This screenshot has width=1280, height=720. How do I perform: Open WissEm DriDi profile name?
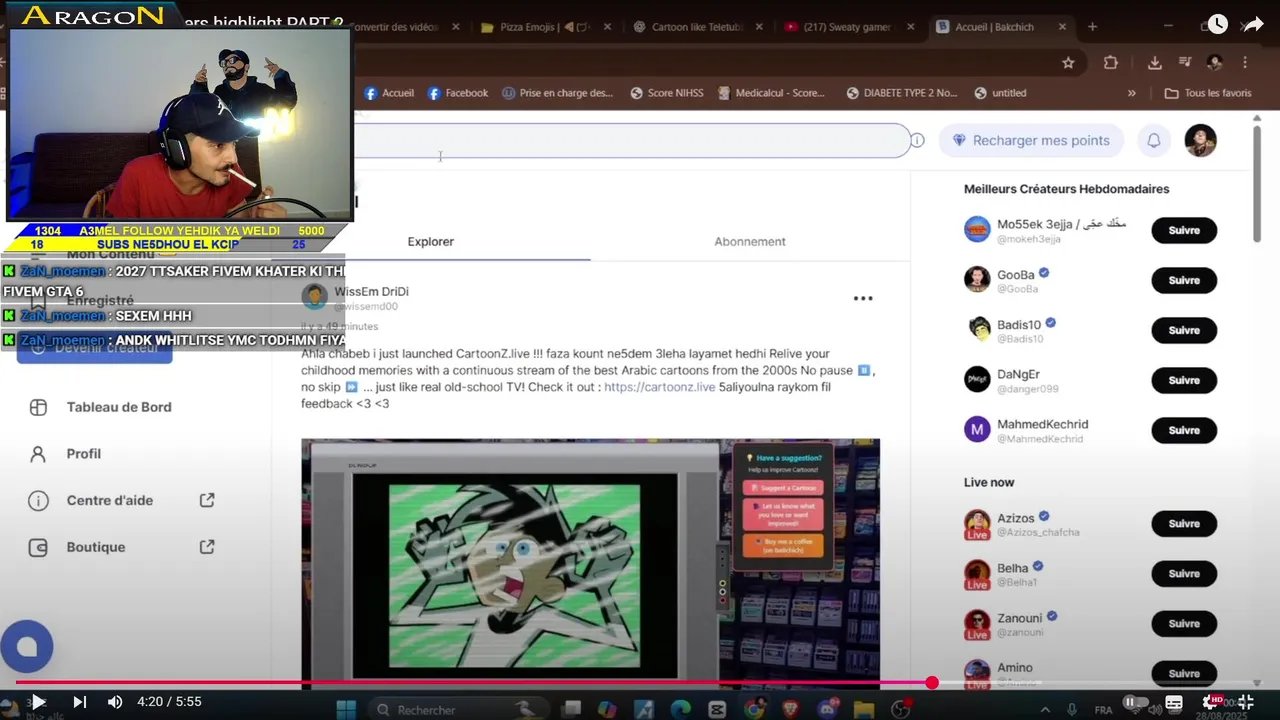371,291
